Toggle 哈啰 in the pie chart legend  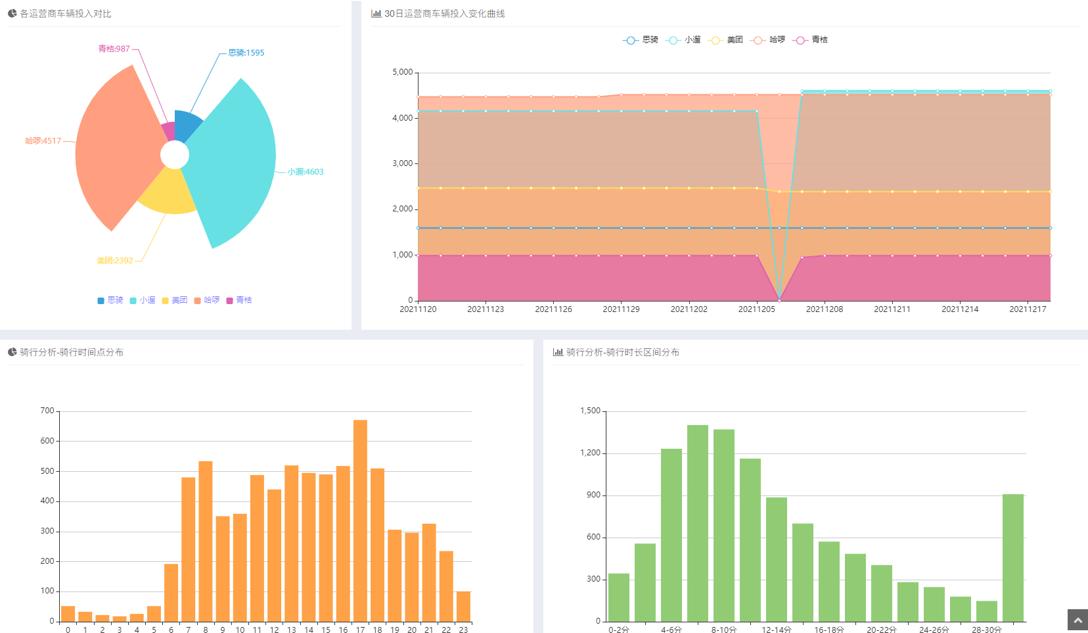tap(206, 300)
